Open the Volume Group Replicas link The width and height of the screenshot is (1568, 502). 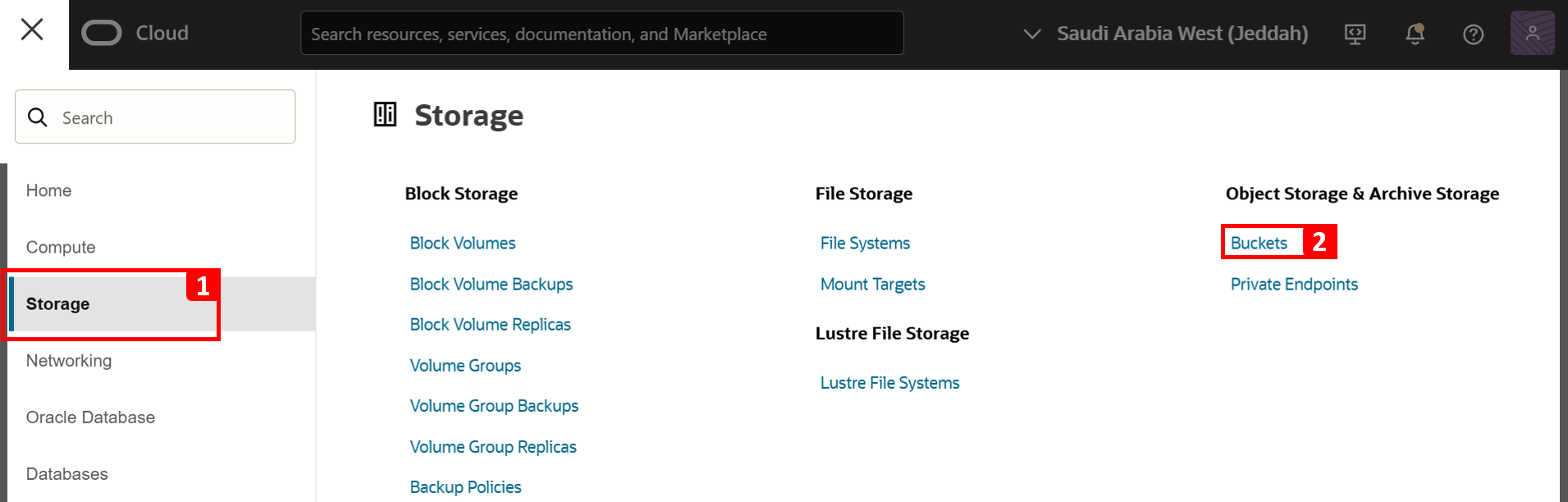[x=493, y=447]
